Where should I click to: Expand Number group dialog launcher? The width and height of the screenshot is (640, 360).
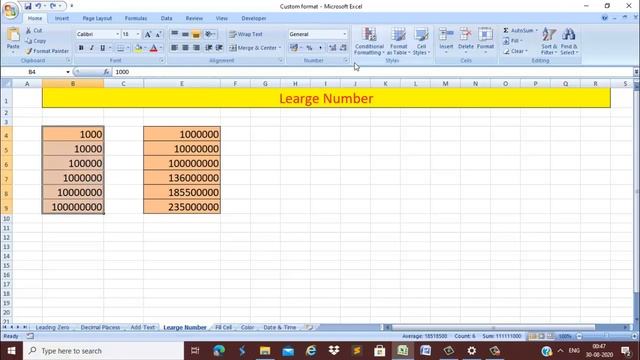(x=346, y=60)
